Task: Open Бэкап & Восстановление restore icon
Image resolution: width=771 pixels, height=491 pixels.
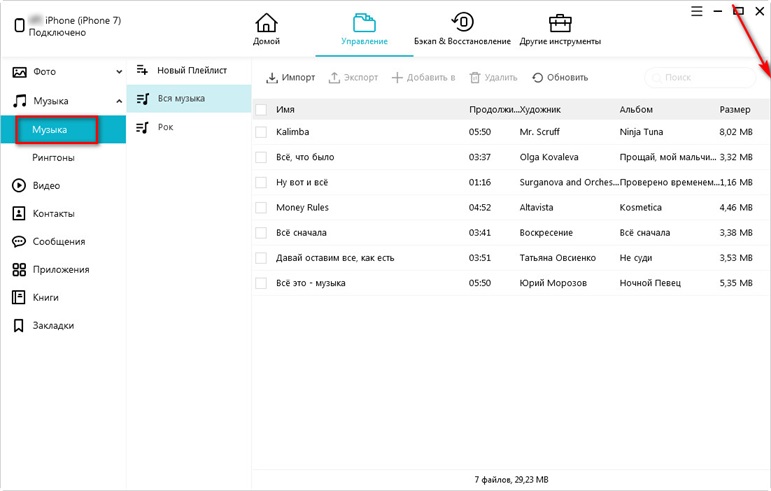Action: (462, 22)
